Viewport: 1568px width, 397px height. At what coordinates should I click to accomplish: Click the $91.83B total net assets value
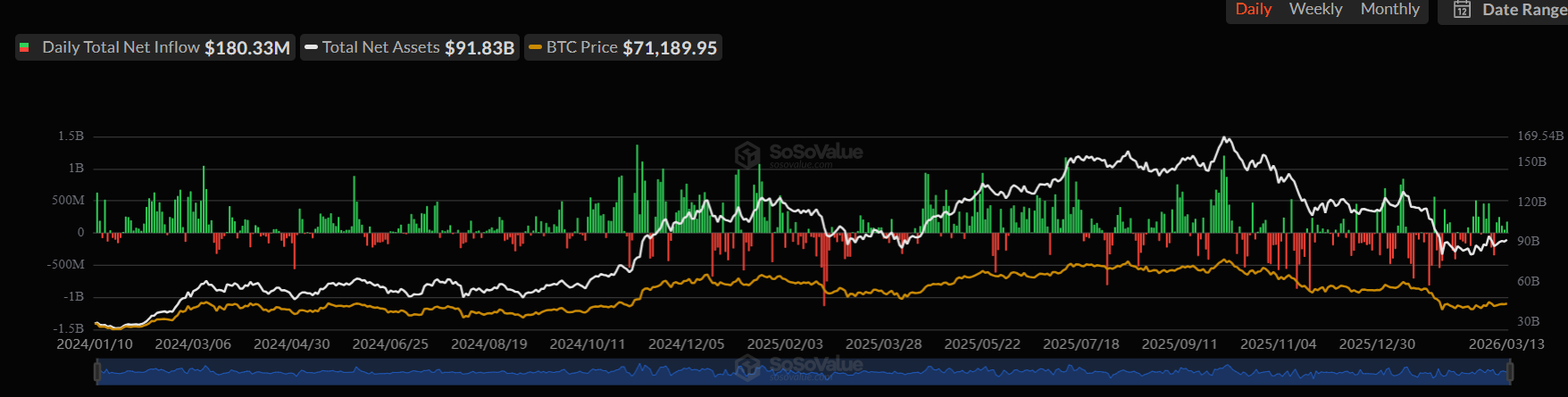click(480, 48)
